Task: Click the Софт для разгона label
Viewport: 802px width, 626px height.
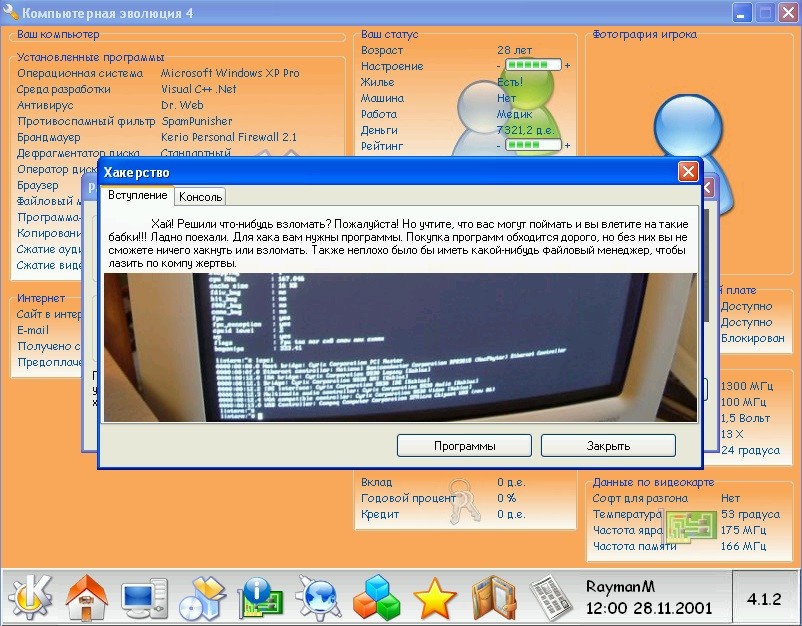Action: coord(640,498)
